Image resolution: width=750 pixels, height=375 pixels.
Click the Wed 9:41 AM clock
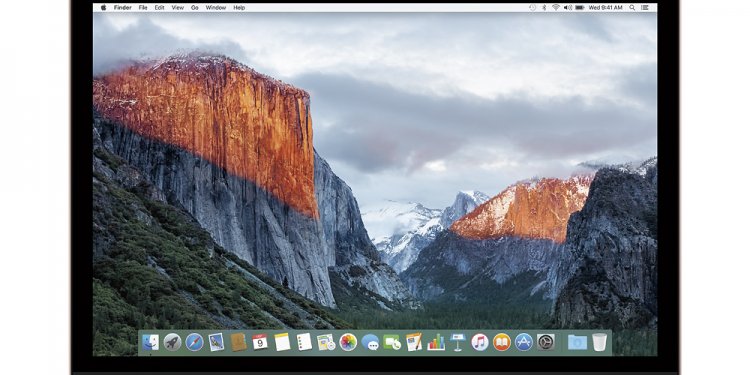tap(605, 8)
